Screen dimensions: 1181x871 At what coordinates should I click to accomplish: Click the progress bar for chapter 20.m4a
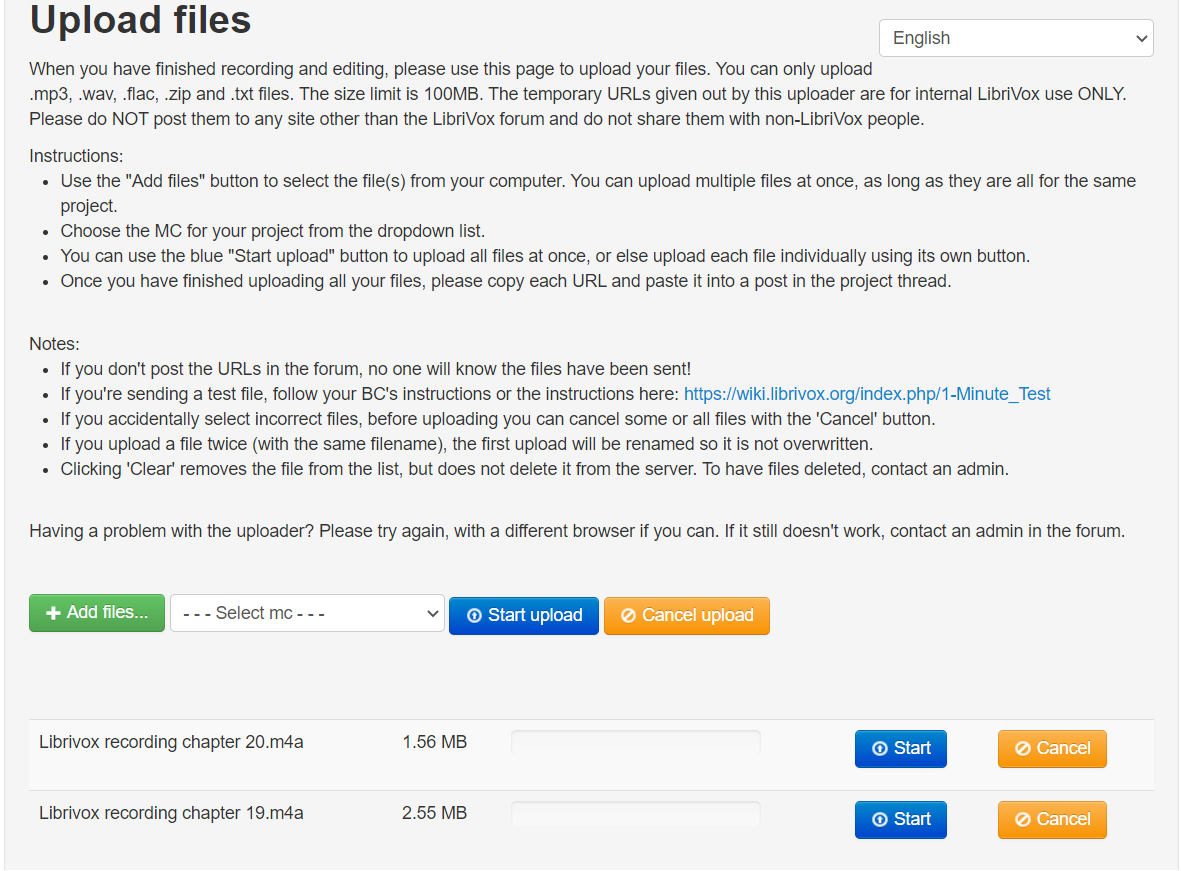click(x=636, y=742)
